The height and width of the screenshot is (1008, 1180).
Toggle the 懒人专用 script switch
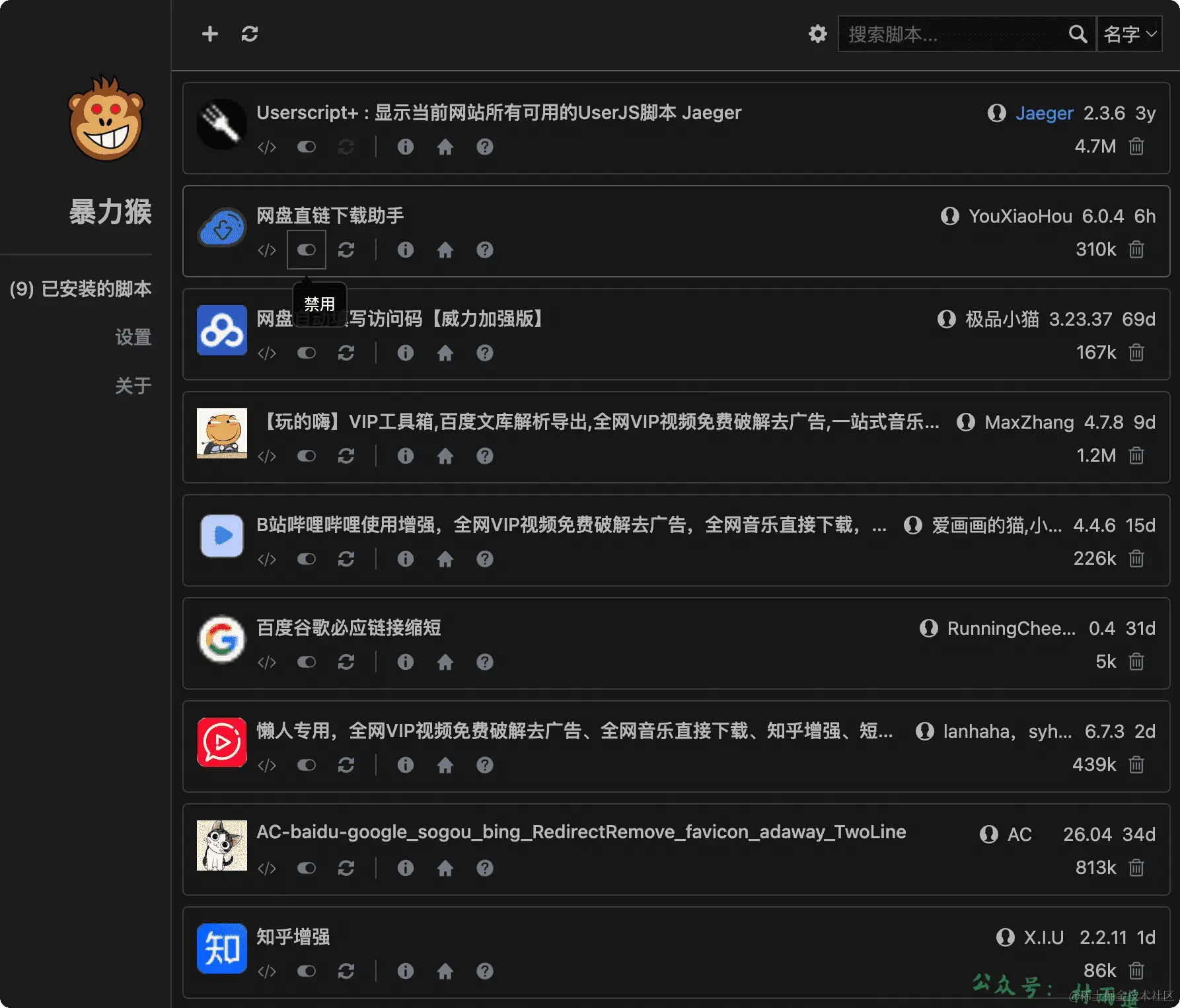307,765
